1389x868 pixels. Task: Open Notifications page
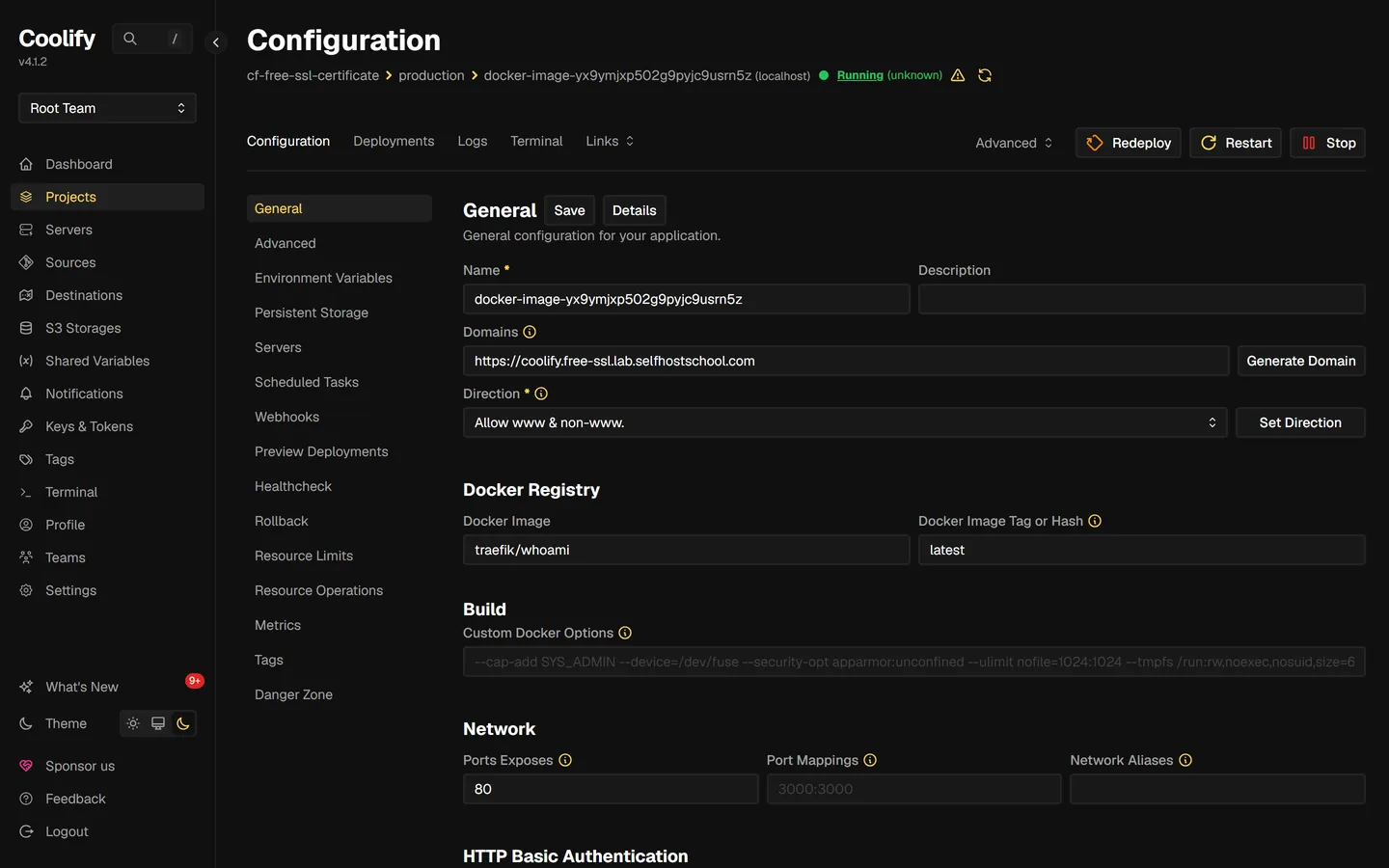[107, 393]
